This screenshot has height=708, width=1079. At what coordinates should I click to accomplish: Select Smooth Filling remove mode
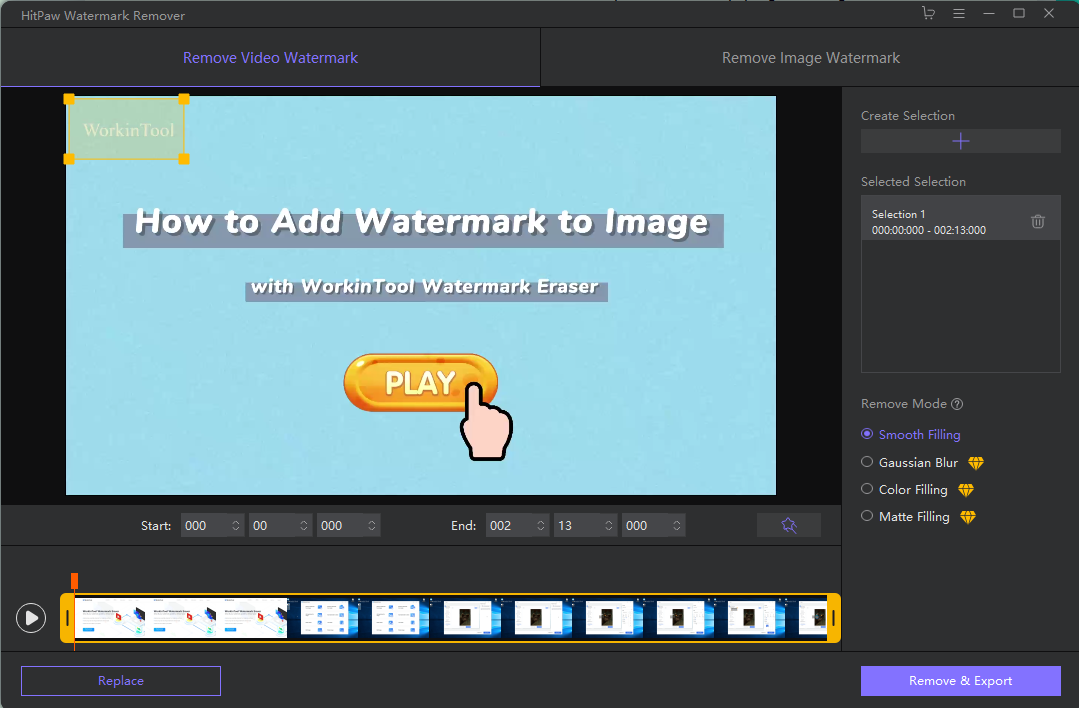[867, 434]
